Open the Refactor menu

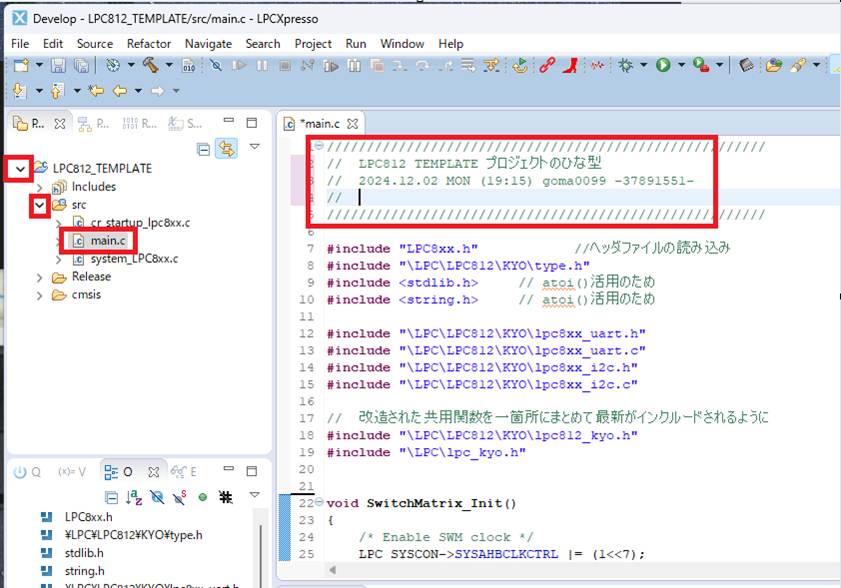148,44
